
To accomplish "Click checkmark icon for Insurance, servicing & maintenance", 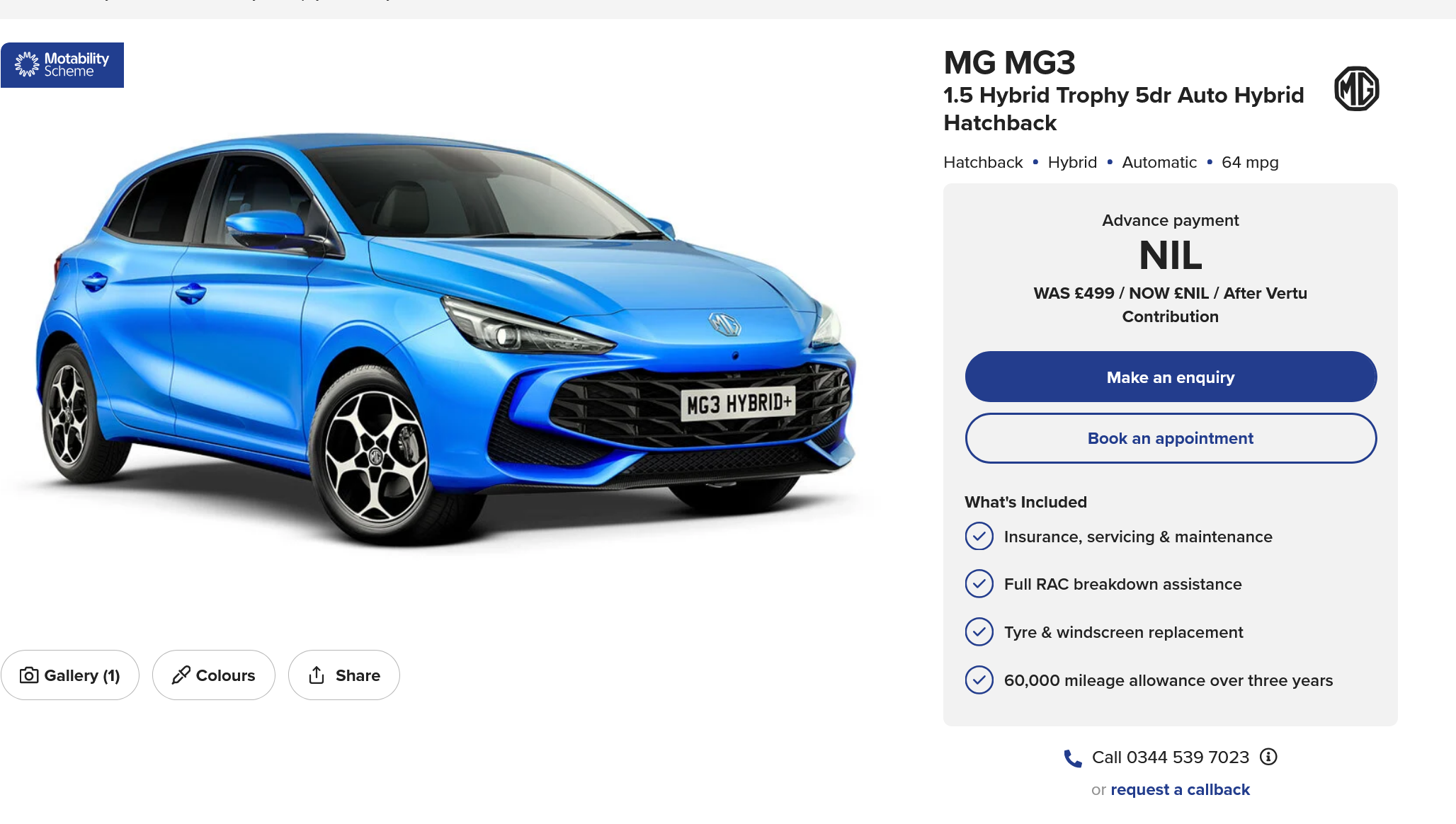I will (979, 537).
